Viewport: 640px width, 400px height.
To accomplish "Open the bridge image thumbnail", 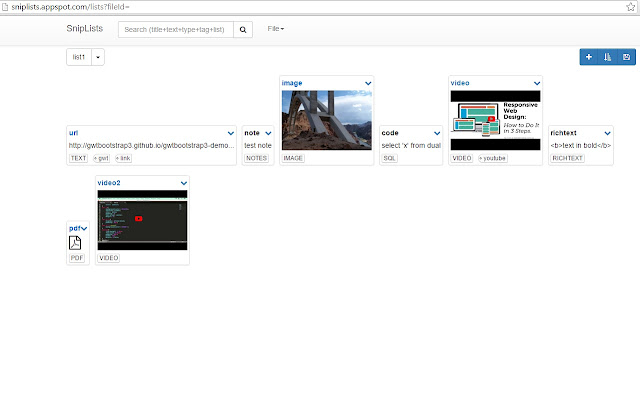I will (326, 120).
